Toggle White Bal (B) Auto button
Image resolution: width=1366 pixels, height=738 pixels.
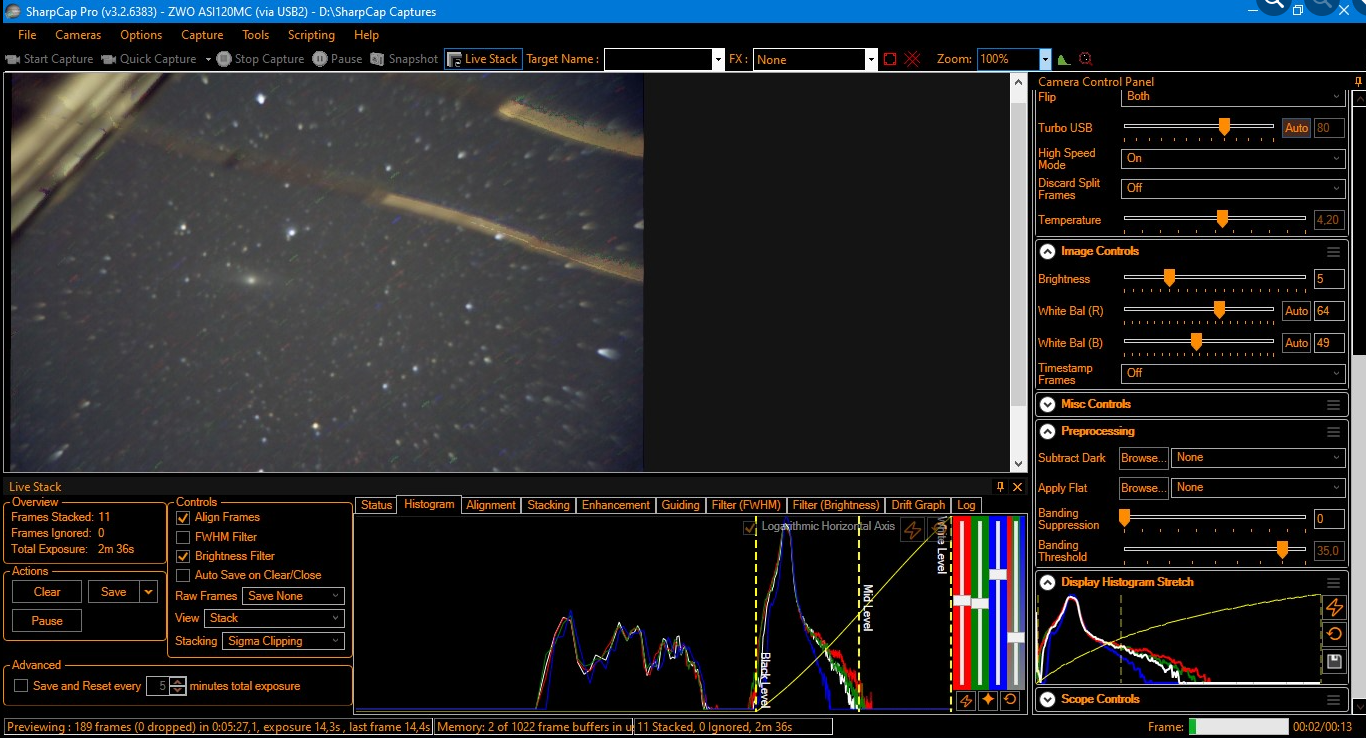[1296, 343]
